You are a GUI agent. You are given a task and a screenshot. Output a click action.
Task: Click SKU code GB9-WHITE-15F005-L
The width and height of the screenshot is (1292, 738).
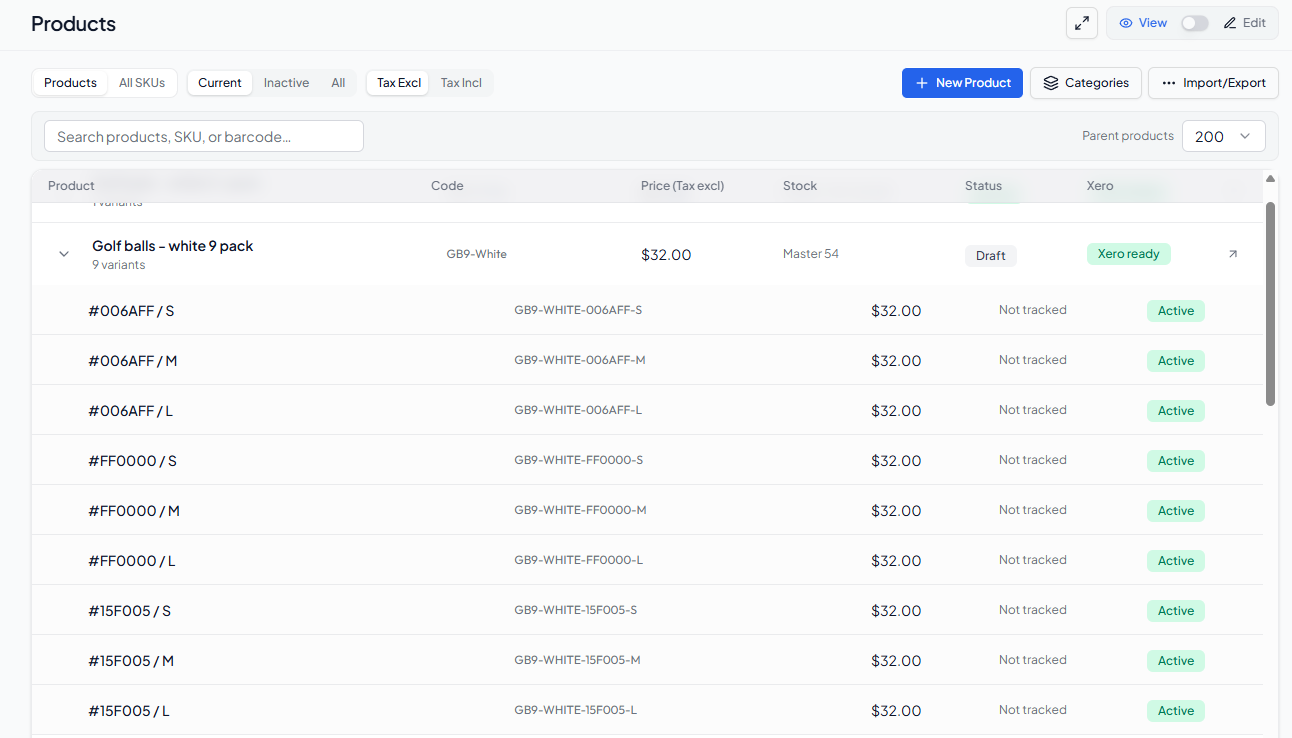[x=575, y=710]
